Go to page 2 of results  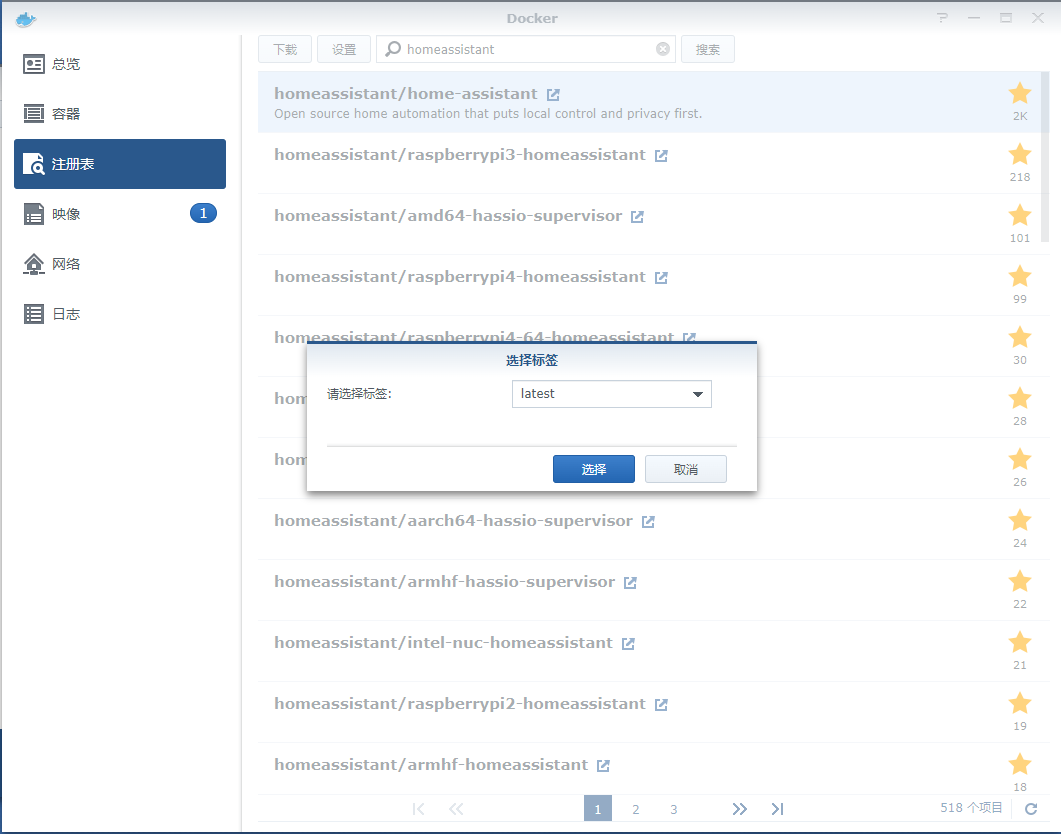[635, 808]
